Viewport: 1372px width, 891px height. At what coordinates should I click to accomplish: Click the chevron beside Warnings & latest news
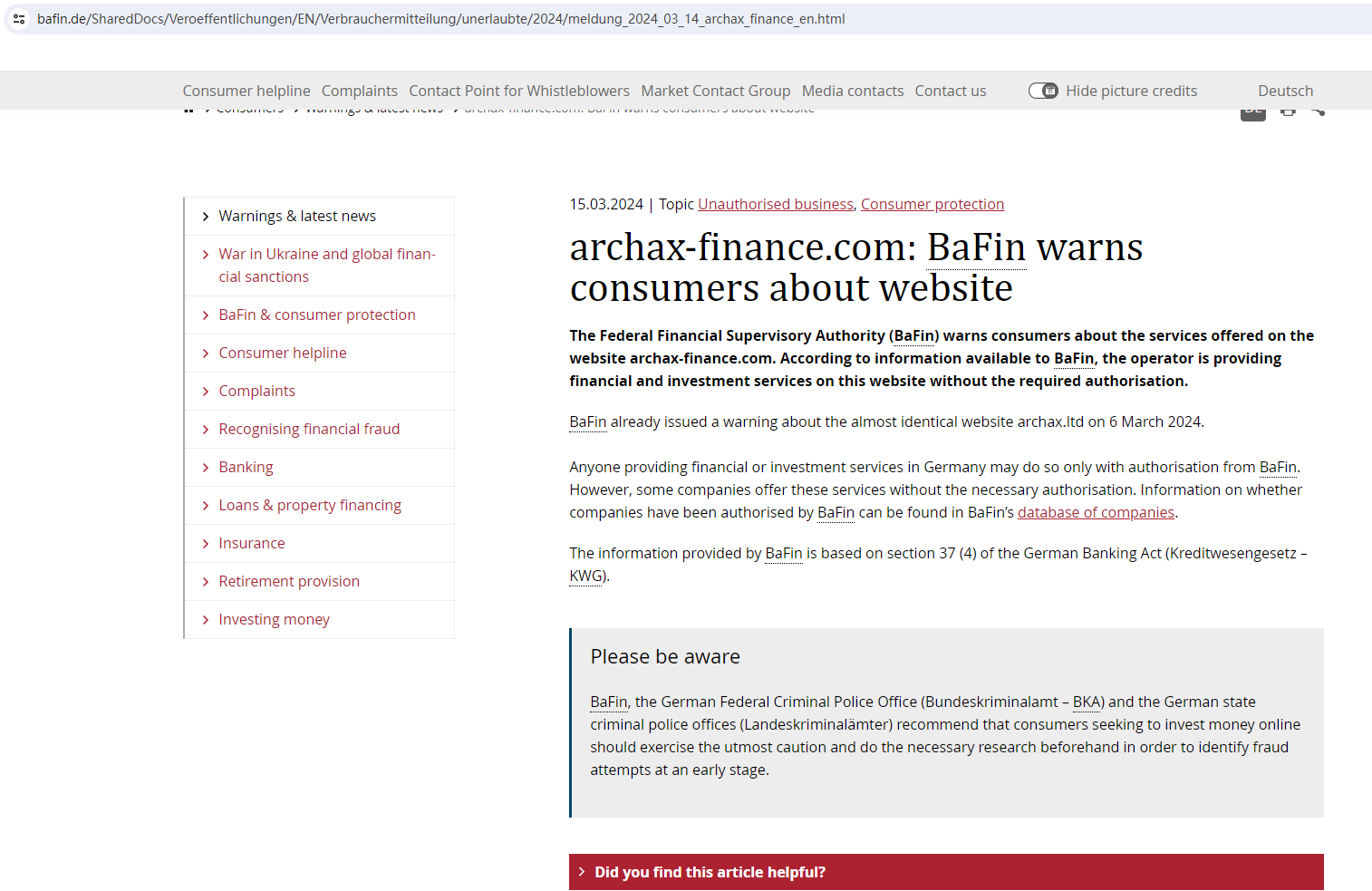(x=206, y=217)
